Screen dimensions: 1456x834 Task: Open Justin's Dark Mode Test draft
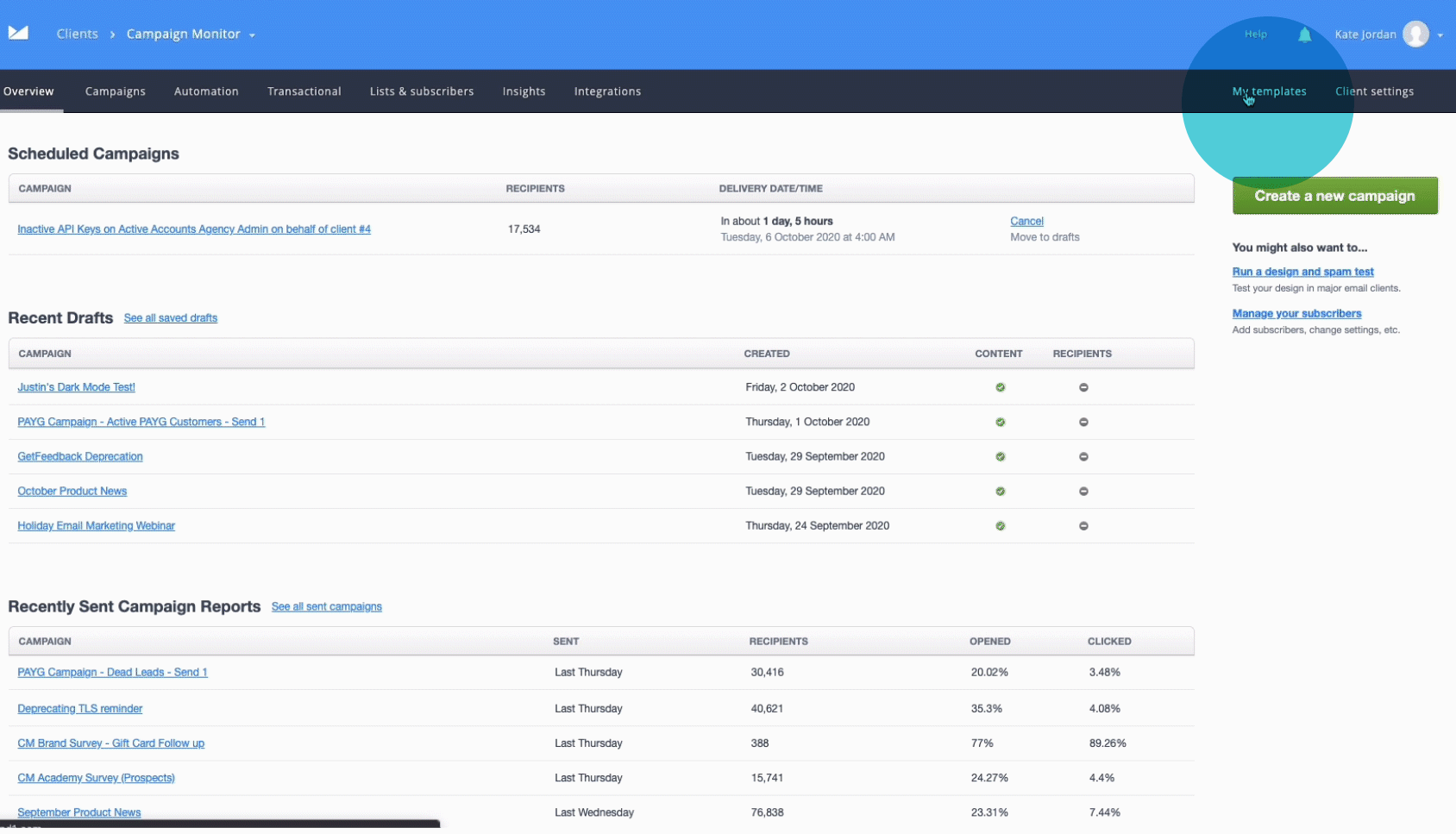(x=76, y=387)
